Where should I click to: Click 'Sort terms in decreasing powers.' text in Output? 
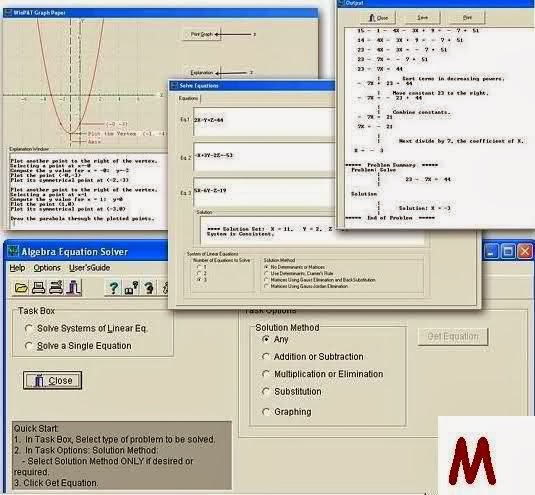pyautogui.click(x=453, y=79)
